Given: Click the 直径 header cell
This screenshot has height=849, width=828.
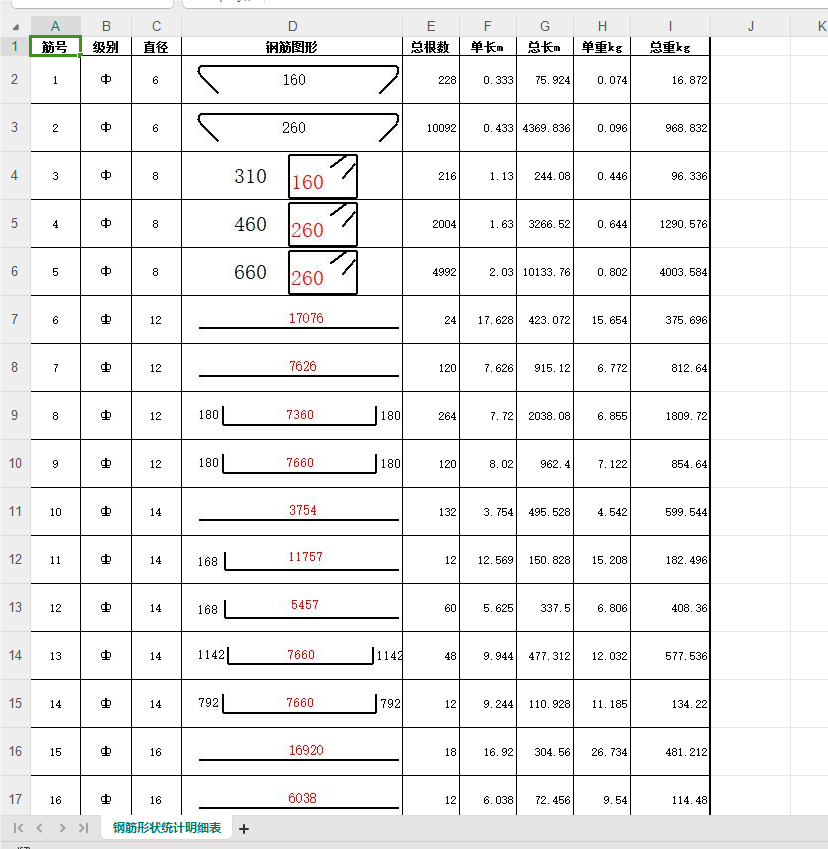Looking at the screenshot, I should [x=156, y=47].
